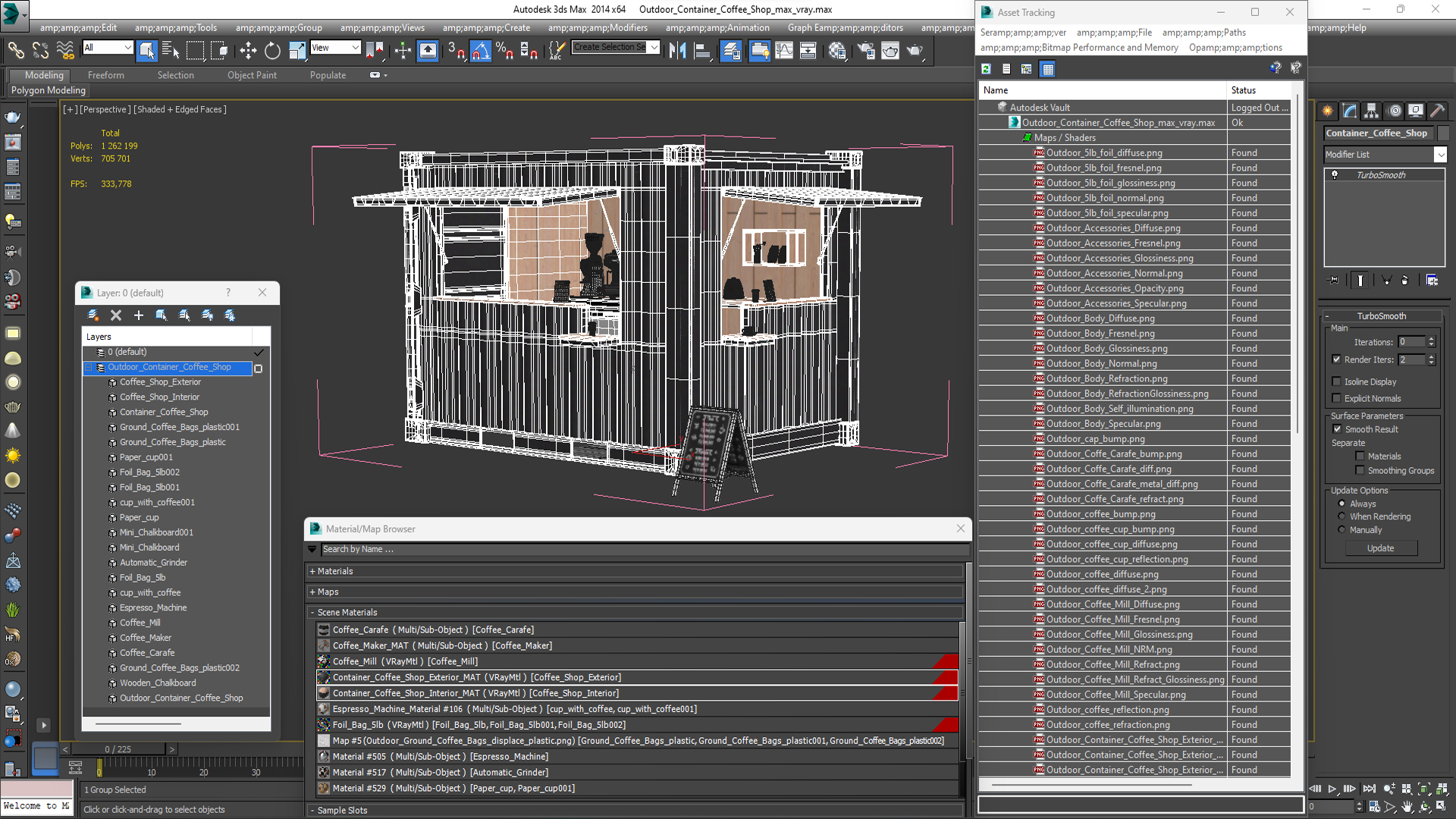Image resolution: width=1456 pixels, height=819 pixels.
Task: Switch to the Populate ribbon tab
Action: pos(328,75)
